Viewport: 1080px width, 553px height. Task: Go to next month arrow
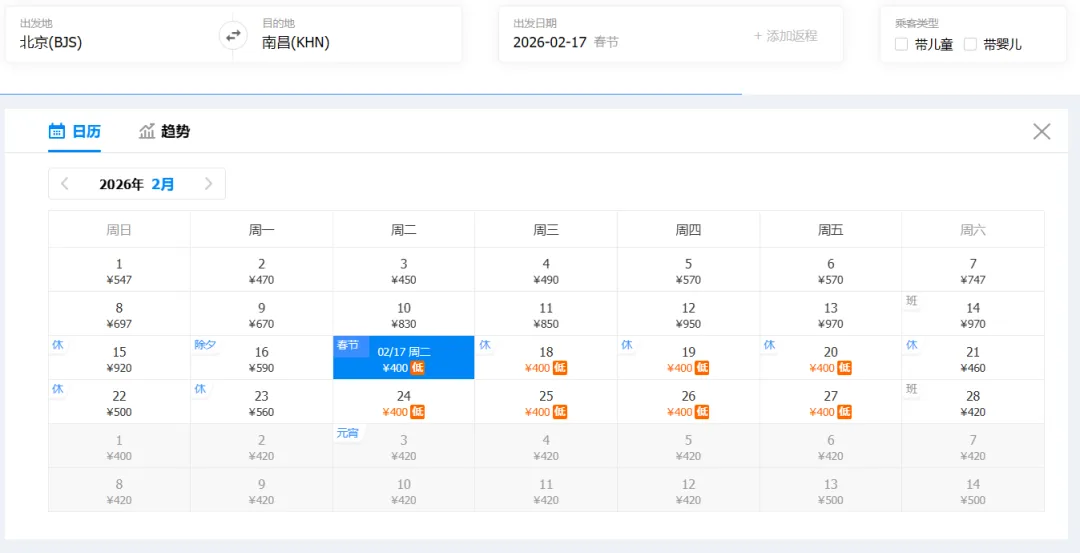[209, 184]
